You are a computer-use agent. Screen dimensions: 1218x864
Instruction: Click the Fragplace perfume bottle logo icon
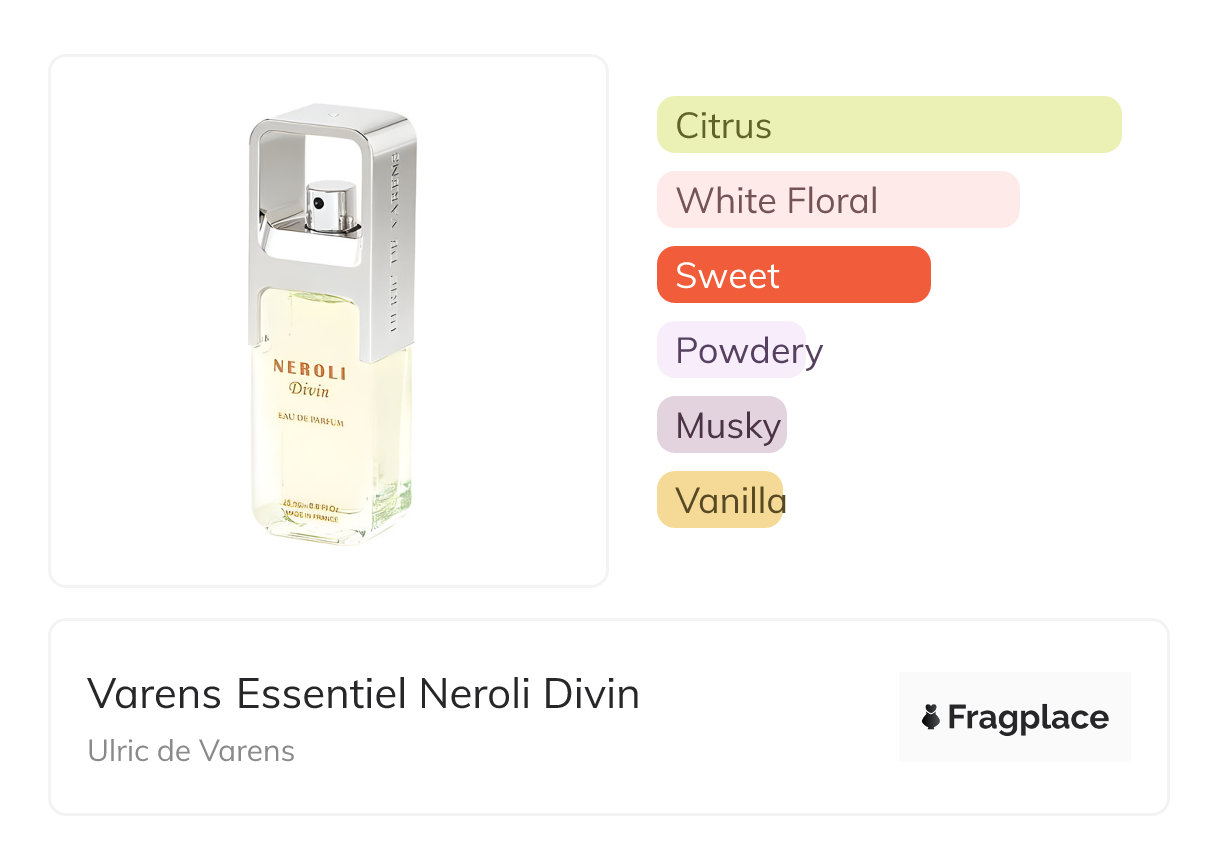click(931, 717)
